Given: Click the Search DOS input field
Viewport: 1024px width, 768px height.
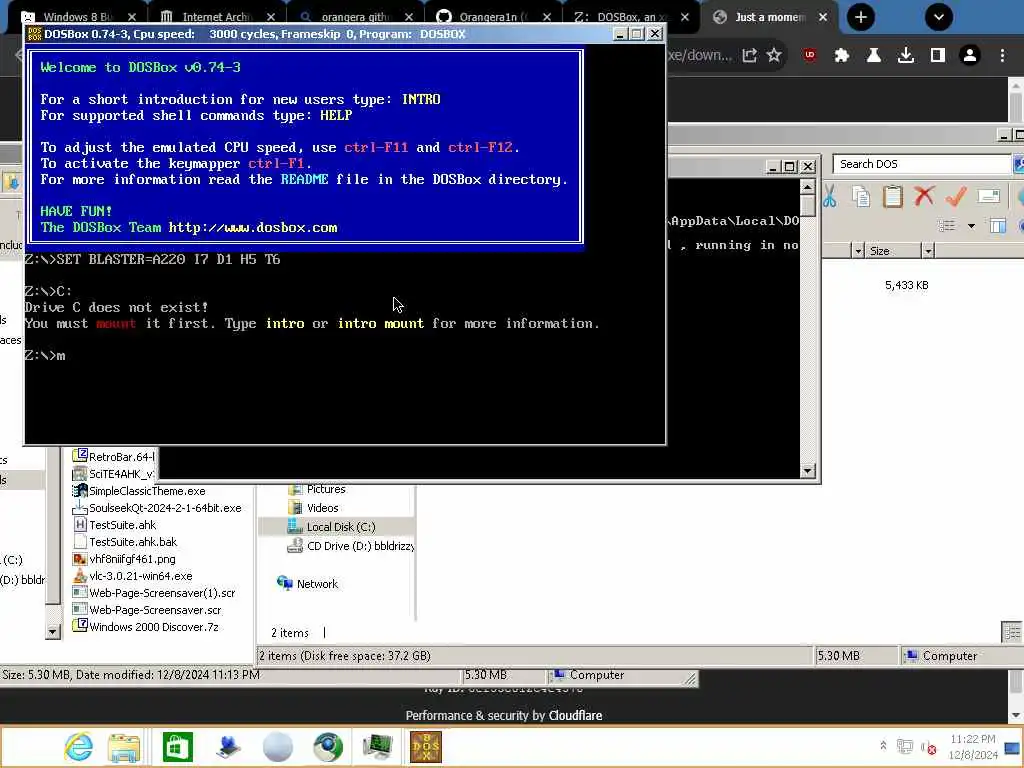Looking at the screenshot, I should 921,164.
